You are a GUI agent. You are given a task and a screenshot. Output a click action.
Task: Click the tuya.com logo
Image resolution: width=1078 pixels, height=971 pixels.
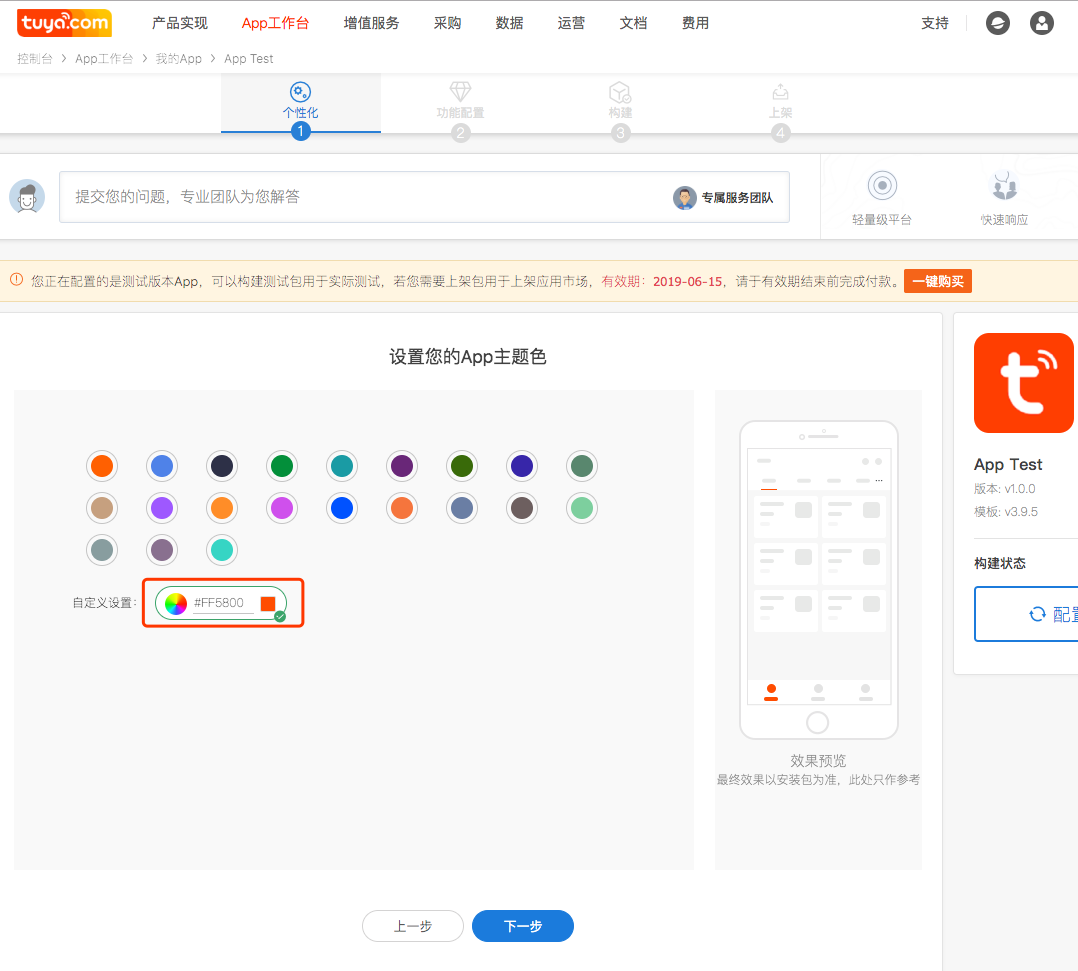(x=64, y=23)
